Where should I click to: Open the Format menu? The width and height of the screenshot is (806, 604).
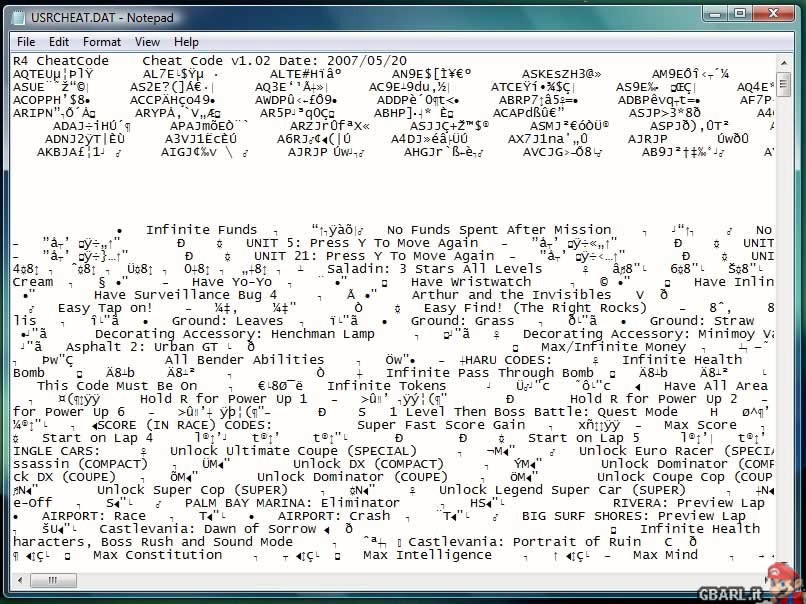coord(102,42)
